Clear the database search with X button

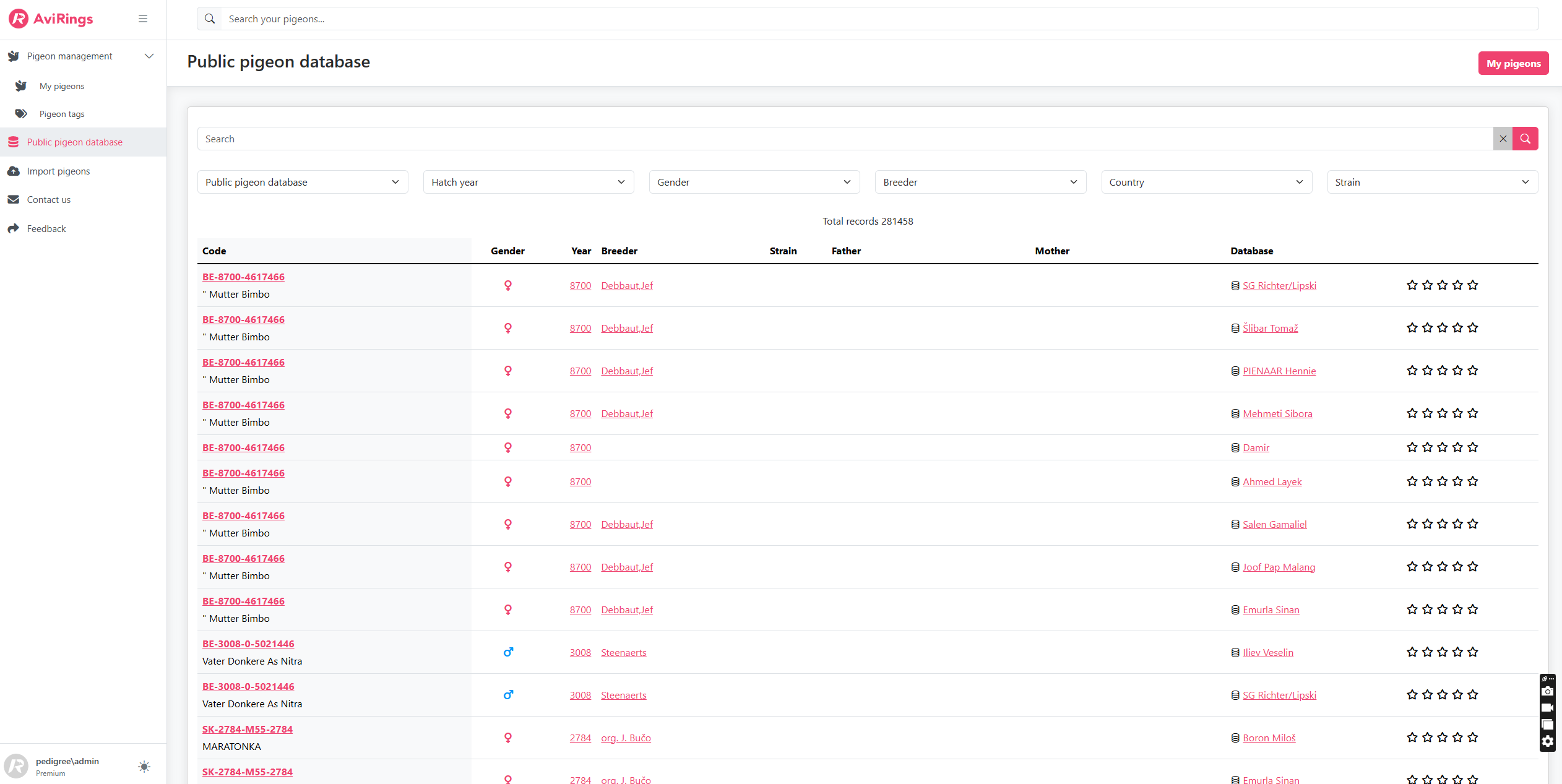pos(1503,139)
